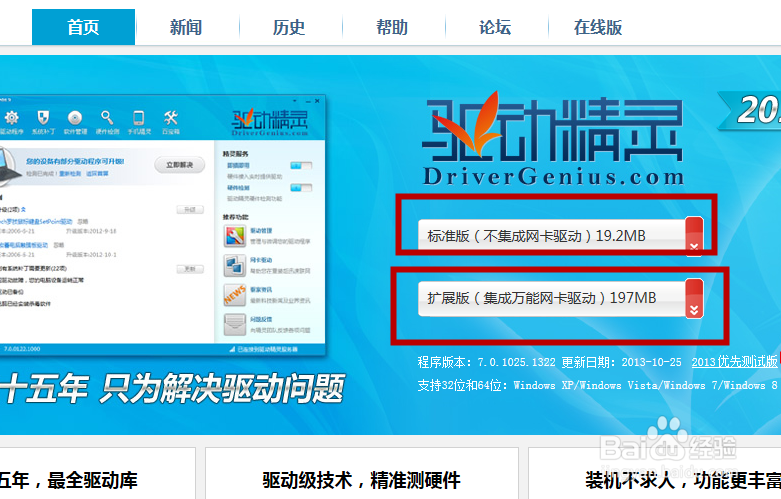Click small 驱动精灵 logo inside app preview

pyautogui.click(x=270, y=122)
